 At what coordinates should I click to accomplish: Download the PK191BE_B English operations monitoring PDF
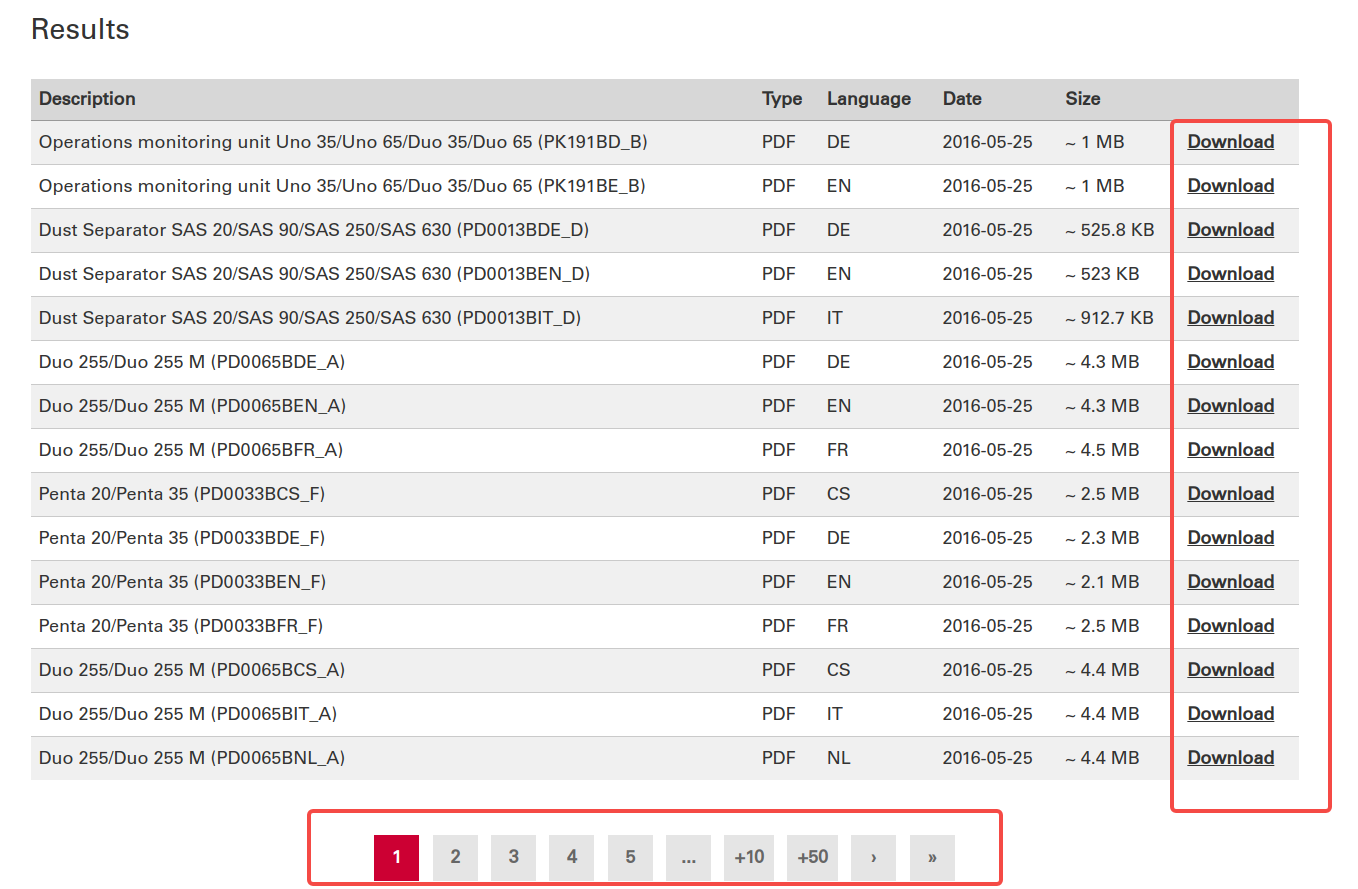tap(1230, 186)
